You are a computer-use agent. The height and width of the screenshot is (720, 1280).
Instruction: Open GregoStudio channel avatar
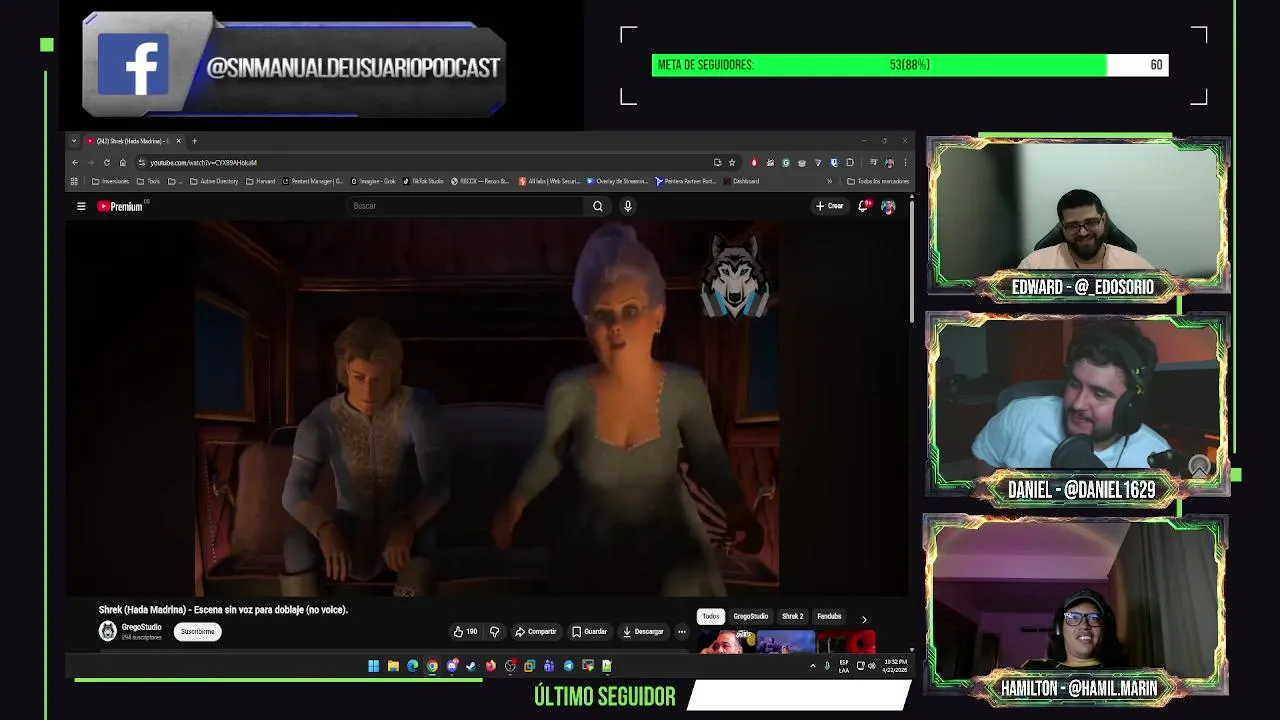(x=108, y=631)
